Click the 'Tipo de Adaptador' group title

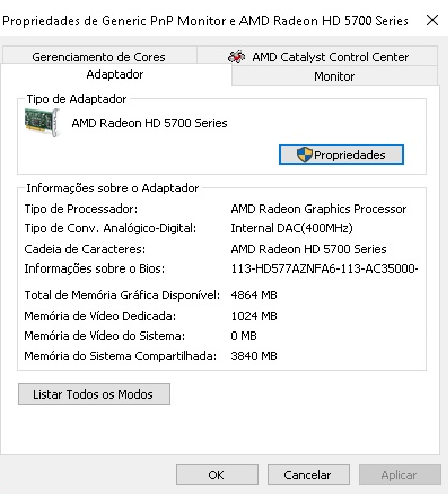click(x=76, y=99)
